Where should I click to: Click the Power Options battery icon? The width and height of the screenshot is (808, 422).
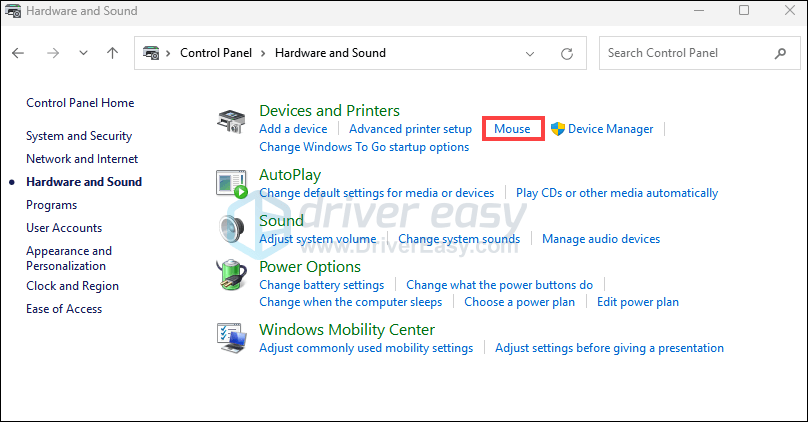click(x=231, y=275)
